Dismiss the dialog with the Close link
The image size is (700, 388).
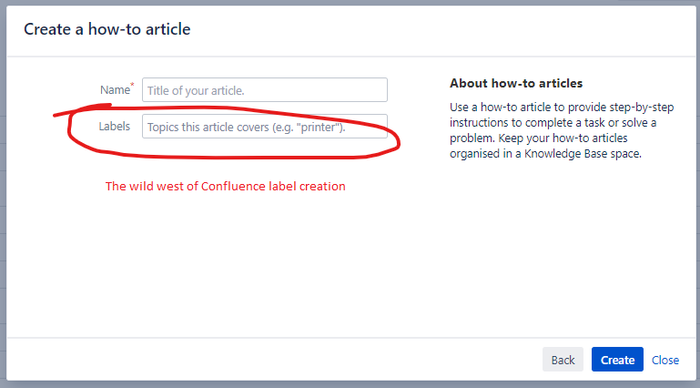click(665, 360)
